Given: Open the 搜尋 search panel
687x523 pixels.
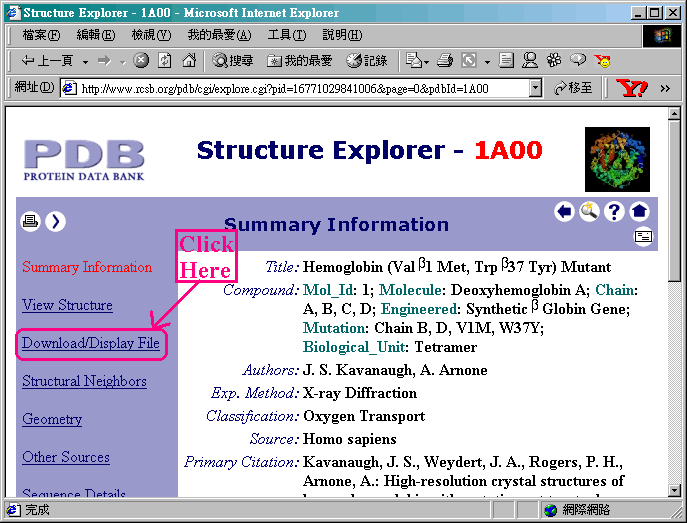Looking at the screenshot, I should point(233,60).
